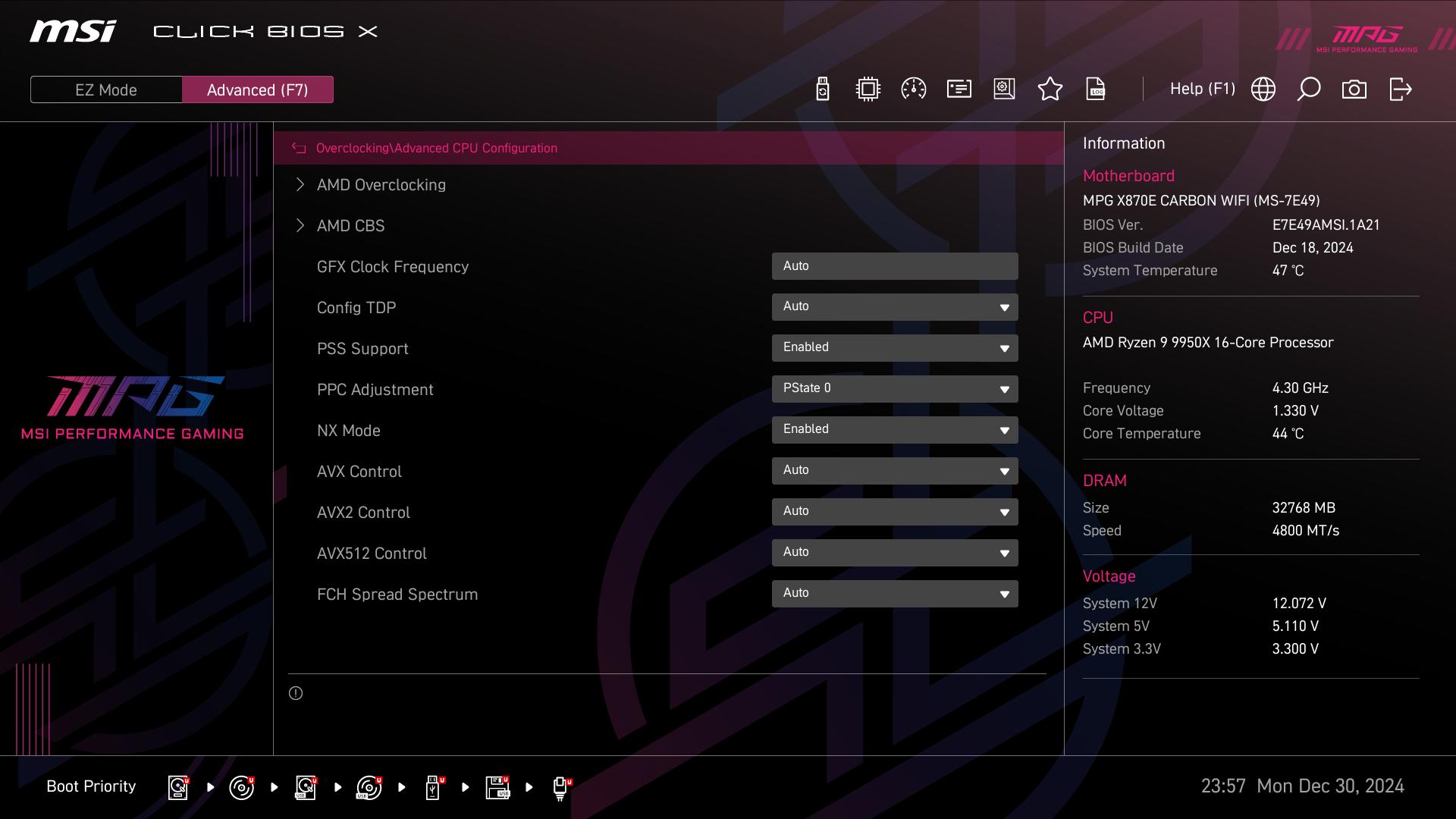Click DRAM speed value 4800 MT/s
Screen dimensions: 1456x819
pyautogui.click(x=1305, y=531)
